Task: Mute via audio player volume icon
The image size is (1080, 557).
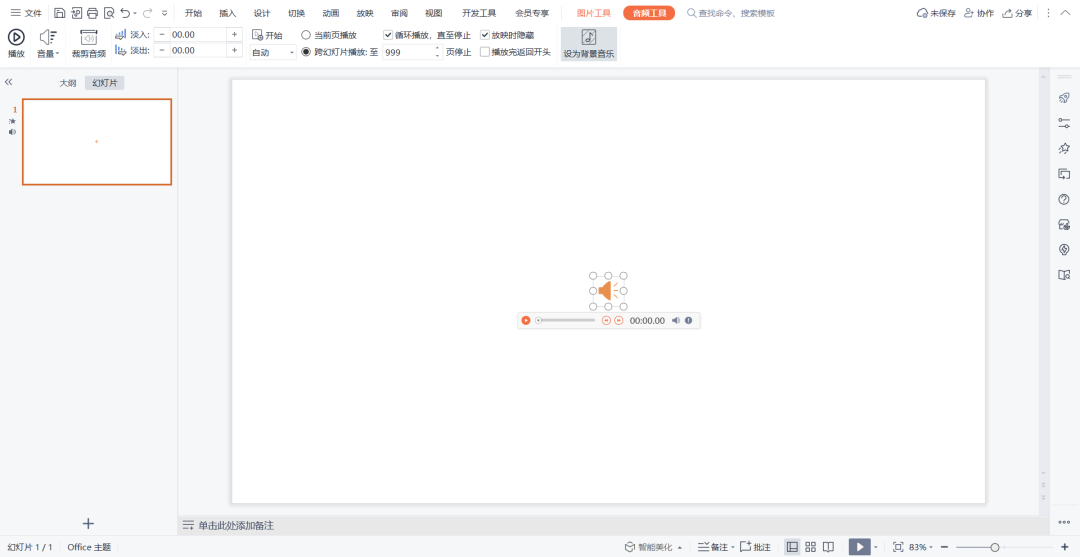Action: coord(676,320)
